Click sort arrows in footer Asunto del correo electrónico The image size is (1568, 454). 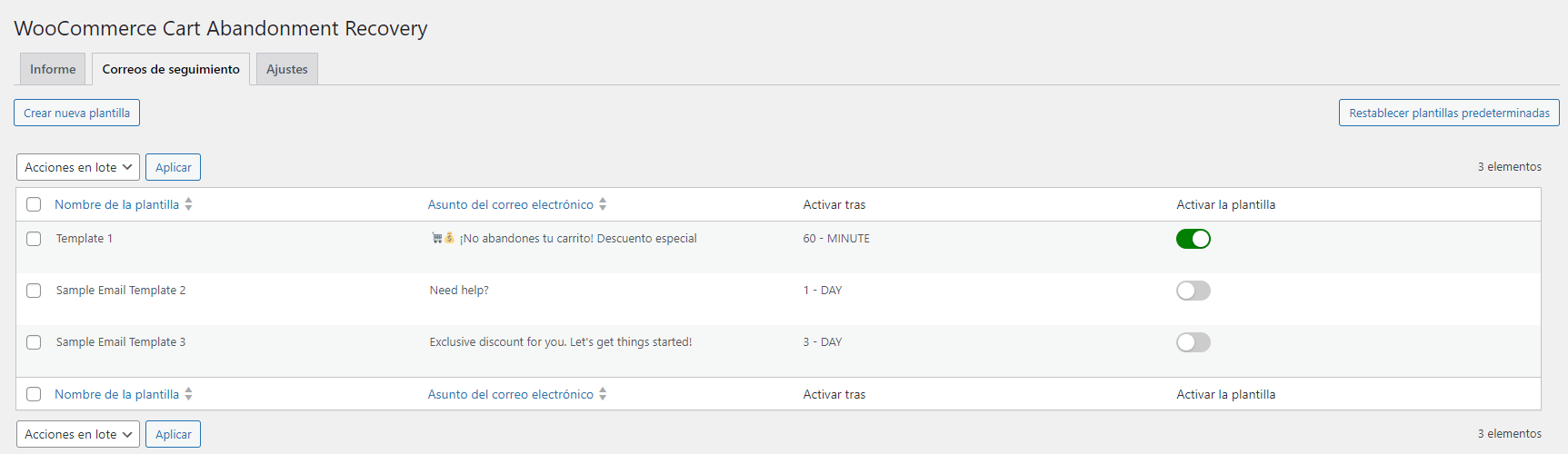click(x=603, y=394)
